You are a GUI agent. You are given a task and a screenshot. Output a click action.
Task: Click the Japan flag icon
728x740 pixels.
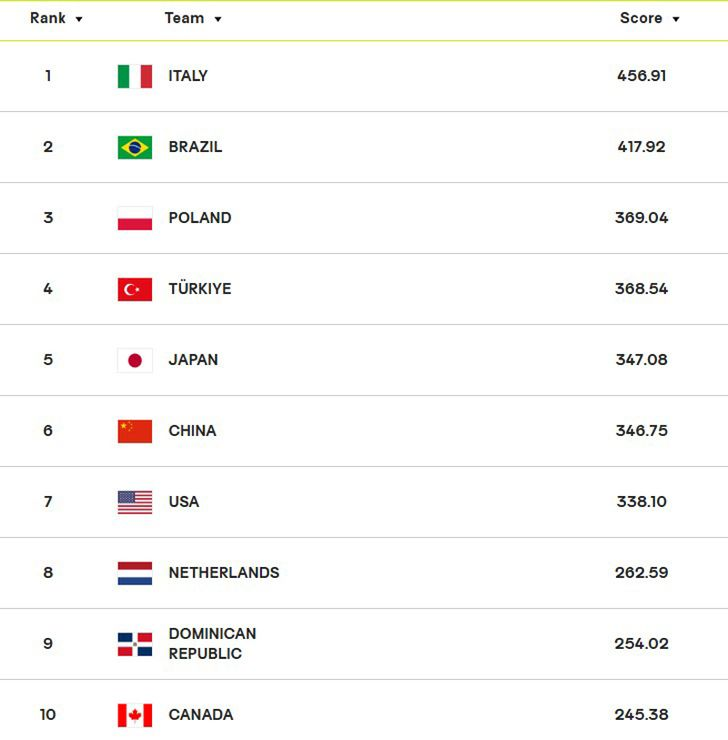point(135,360)
